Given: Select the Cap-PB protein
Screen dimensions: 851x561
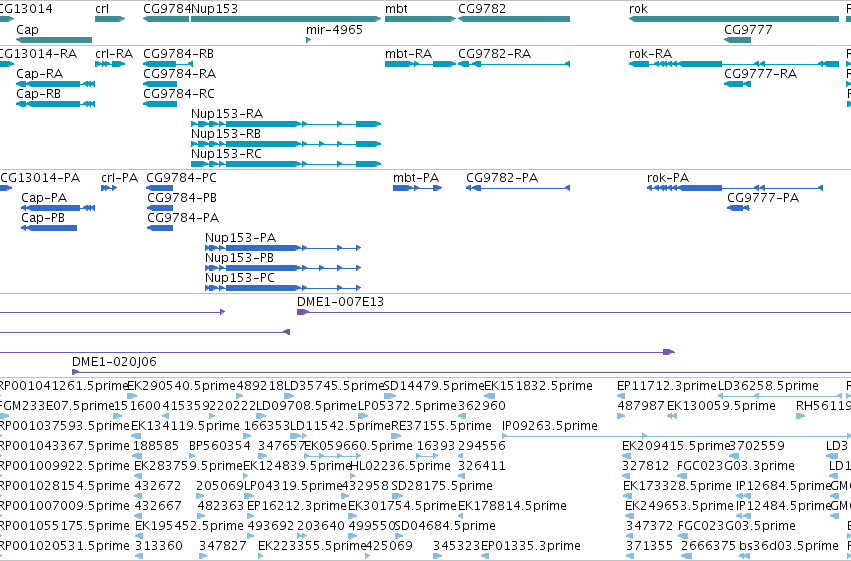Looking at the screenshot, I should pos(49,228).
